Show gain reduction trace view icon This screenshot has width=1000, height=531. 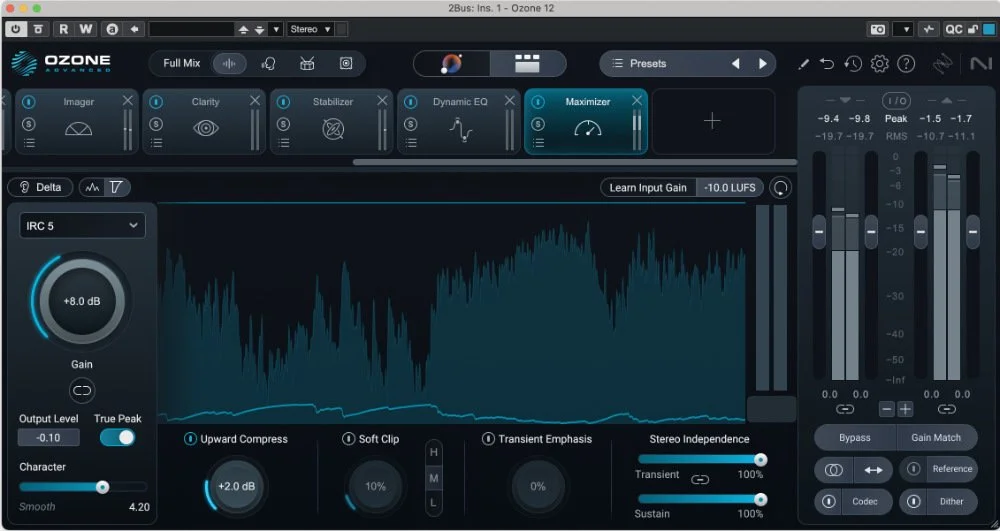click(x=116, y=187)
